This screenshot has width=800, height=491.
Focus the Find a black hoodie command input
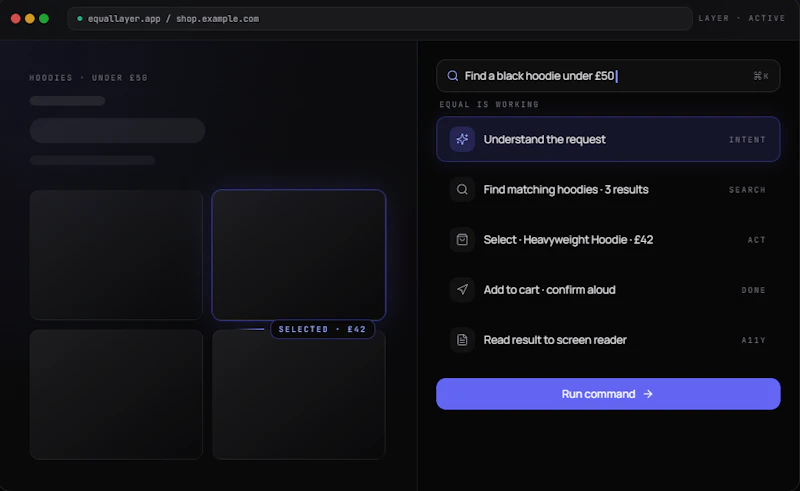pyautogui.click(x=608, y=76)
